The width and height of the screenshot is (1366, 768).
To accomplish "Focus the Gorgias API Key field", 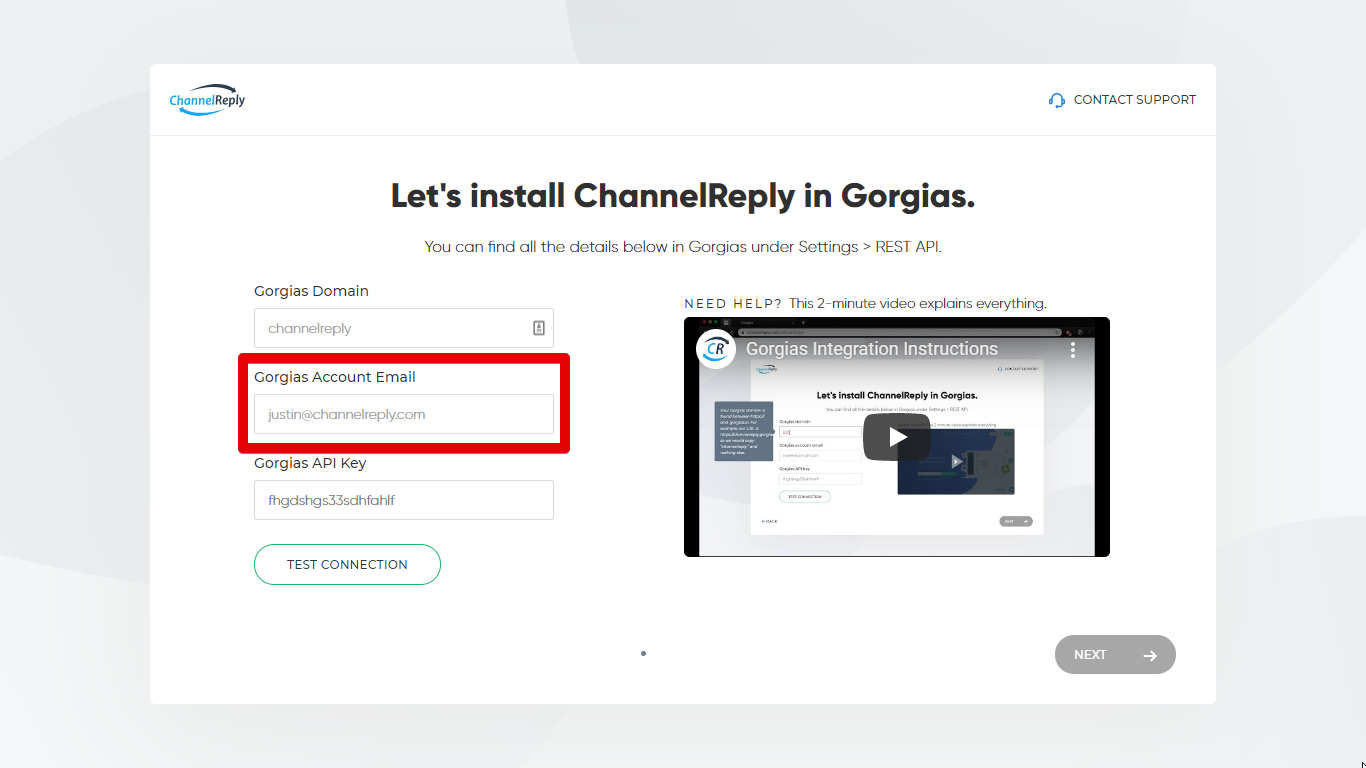I will [404, 500].
